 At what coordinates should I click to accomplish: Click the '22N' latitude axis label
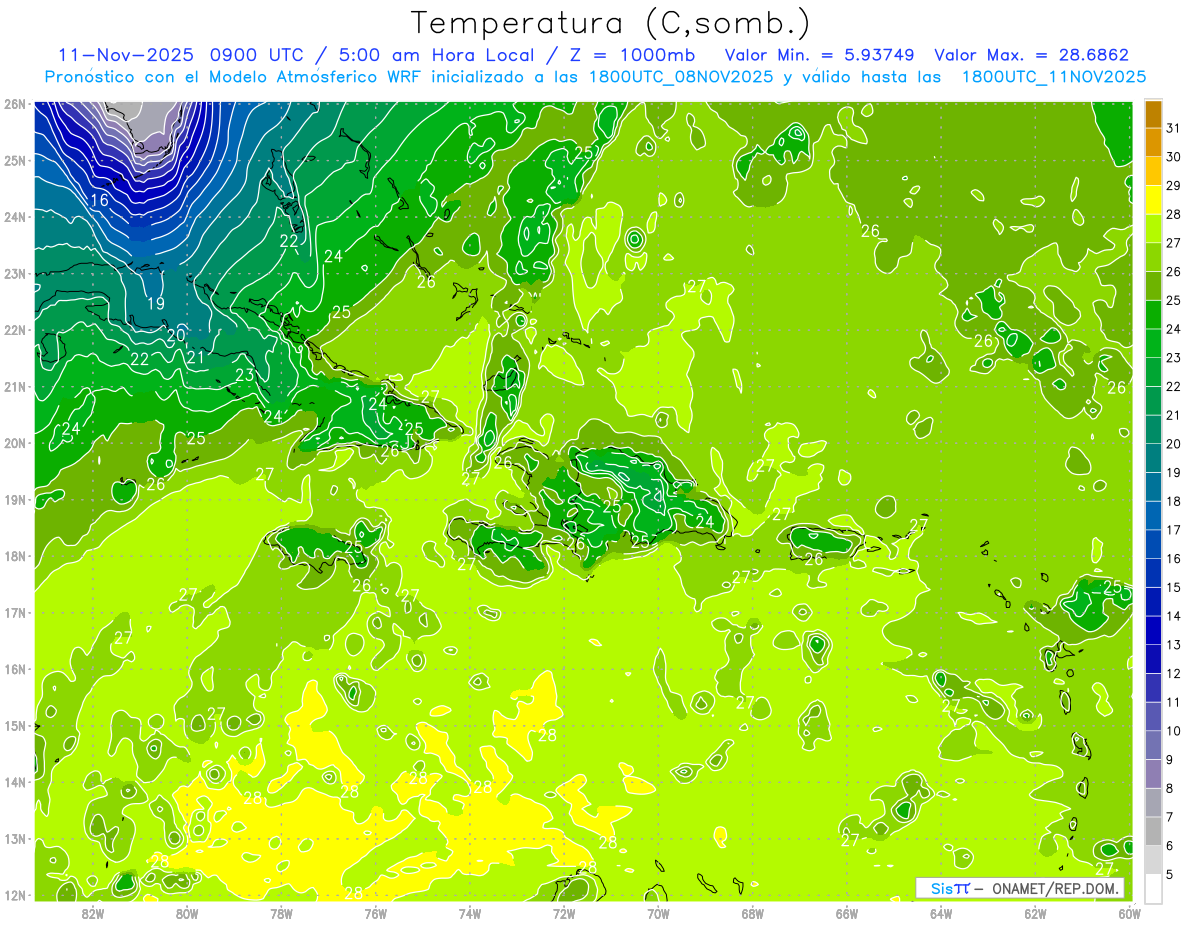point(15,330)
